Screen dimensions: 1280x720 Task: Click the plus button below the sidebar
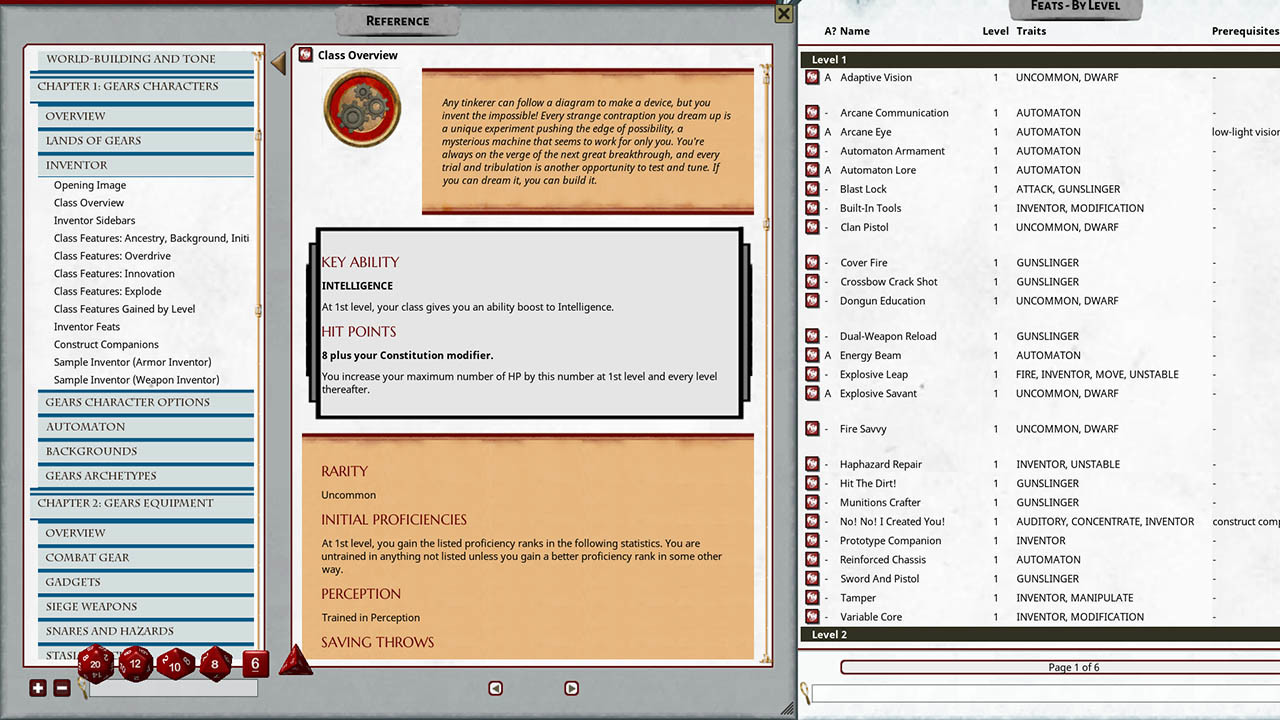pos(37,688)
